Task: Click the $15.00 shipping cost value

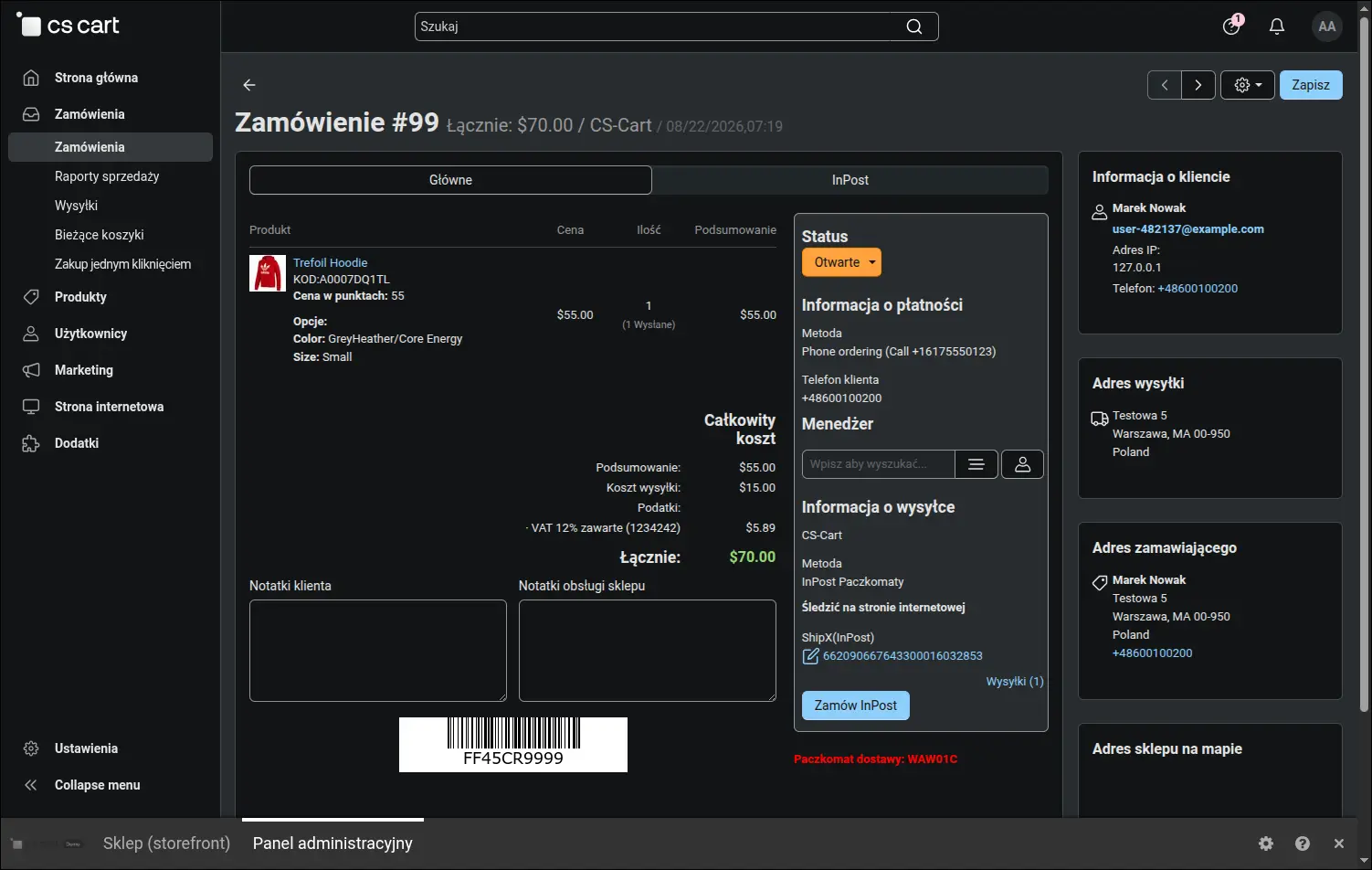Action: pos(757,488)
